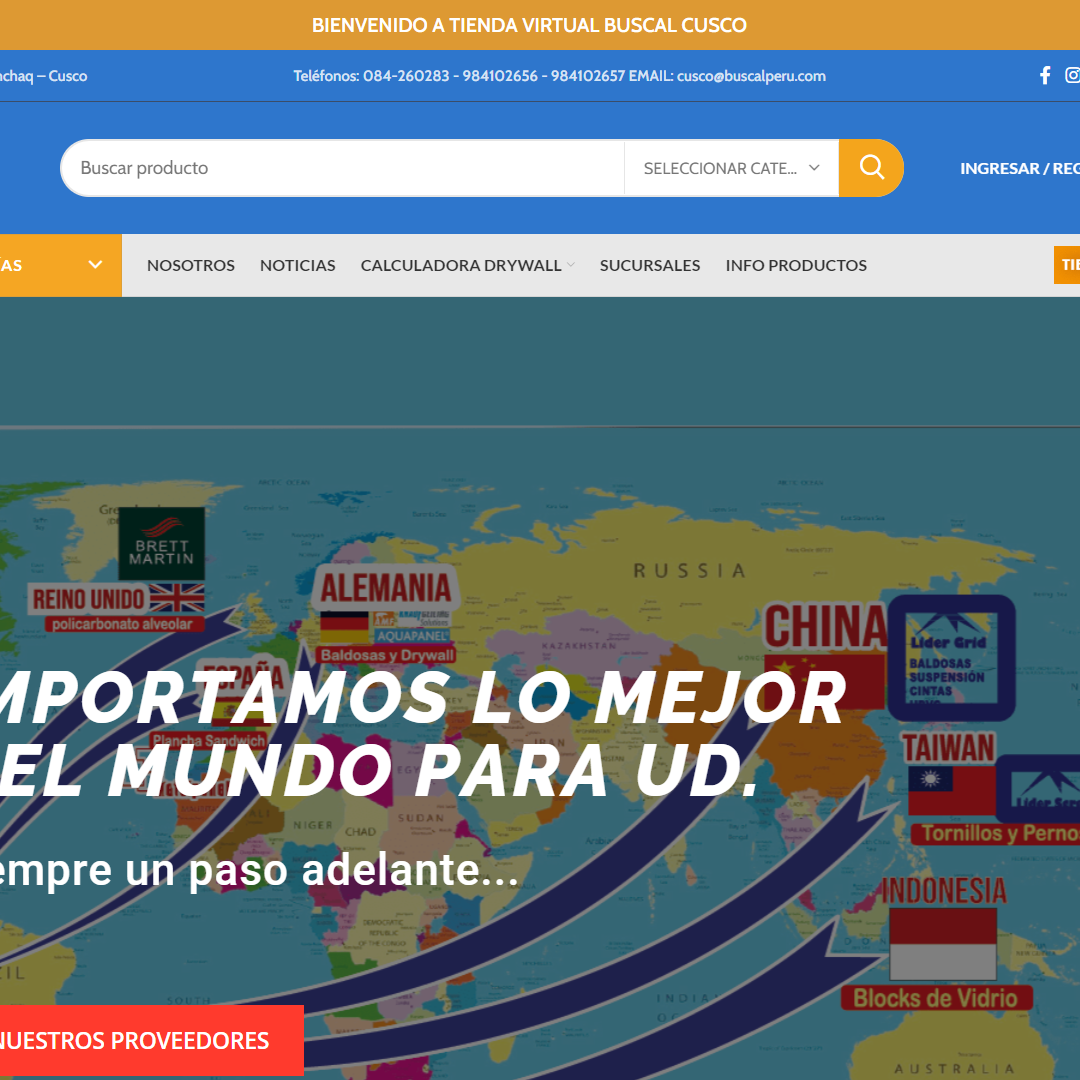Focus the Buscar producto search field
Screen dimensions: 1080x1080
342,168
